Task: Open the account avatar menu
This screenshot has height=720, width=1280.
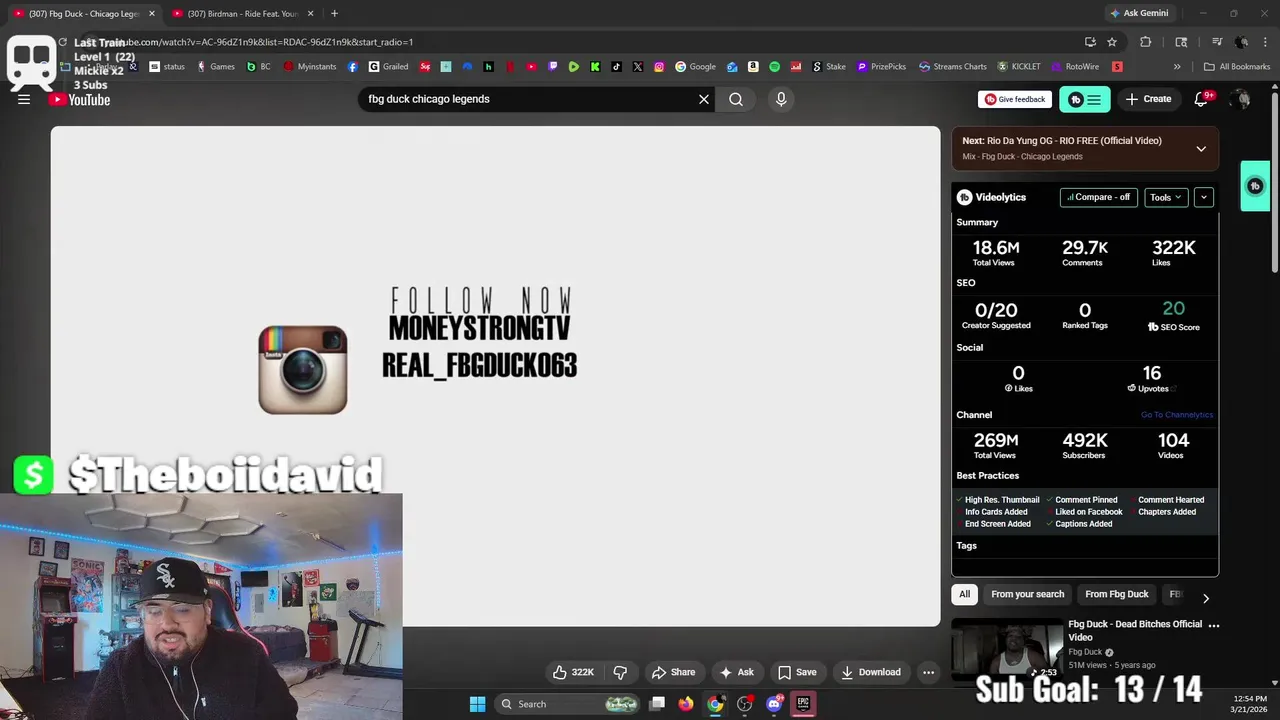Action: [x=1241, y=99]
